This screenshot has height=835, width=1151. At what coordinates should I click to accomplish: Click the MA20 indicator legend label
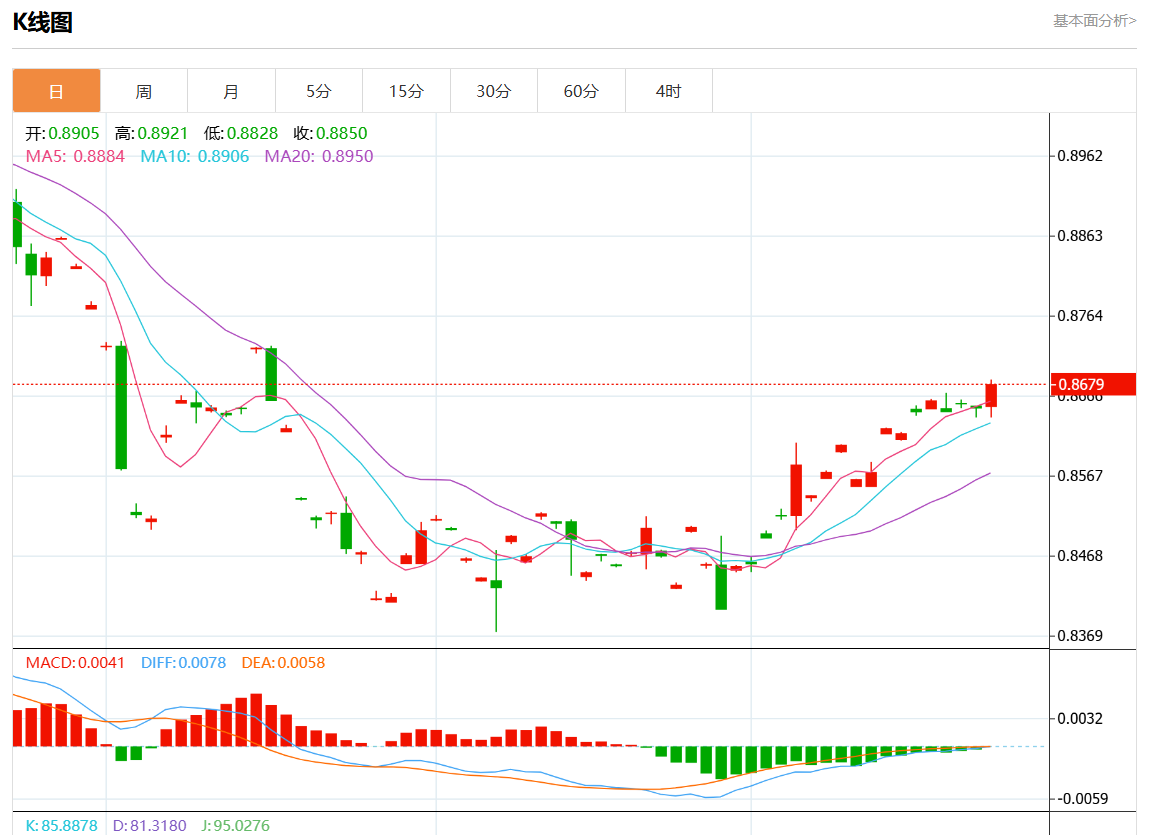318,156
